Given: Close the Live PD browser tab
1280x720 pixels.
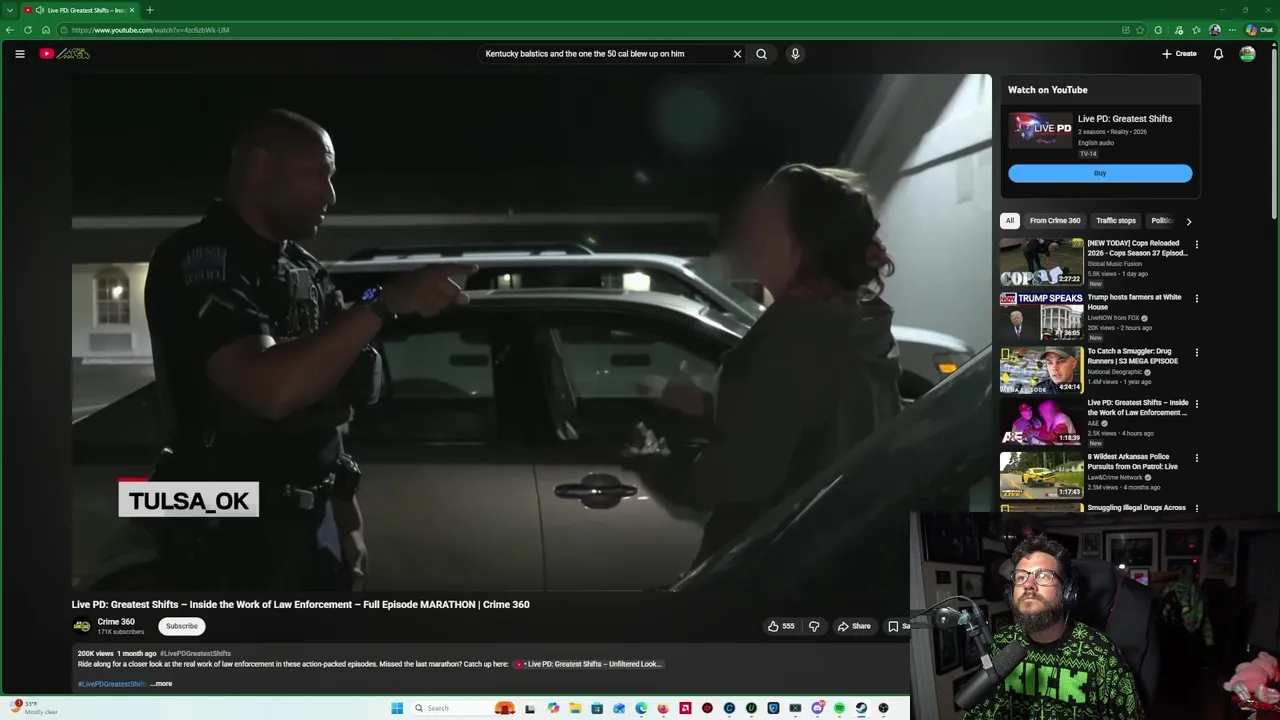Looking at the screenshot, I should pyautogui.click(x=131, y=10).
